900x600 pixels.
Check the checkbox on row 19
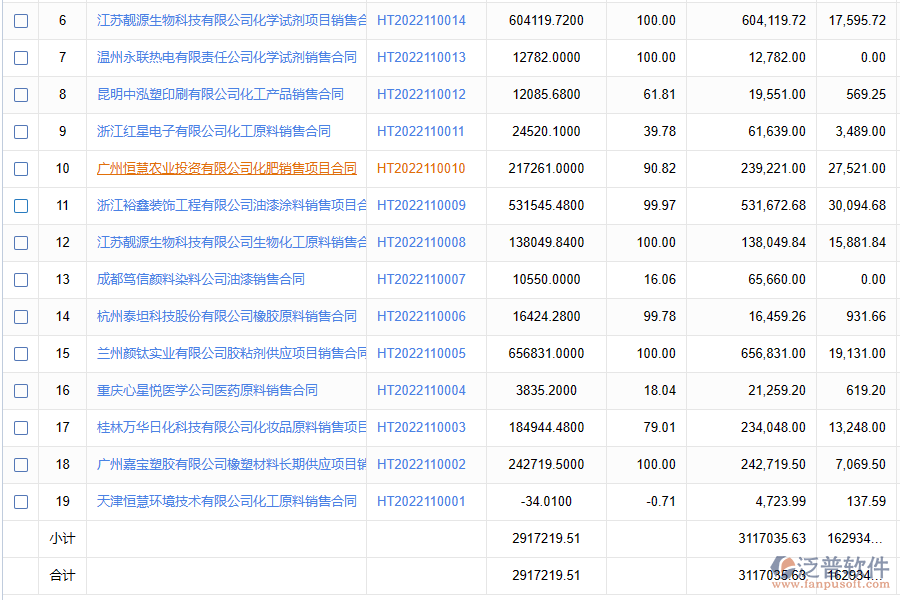coord(21,501)
